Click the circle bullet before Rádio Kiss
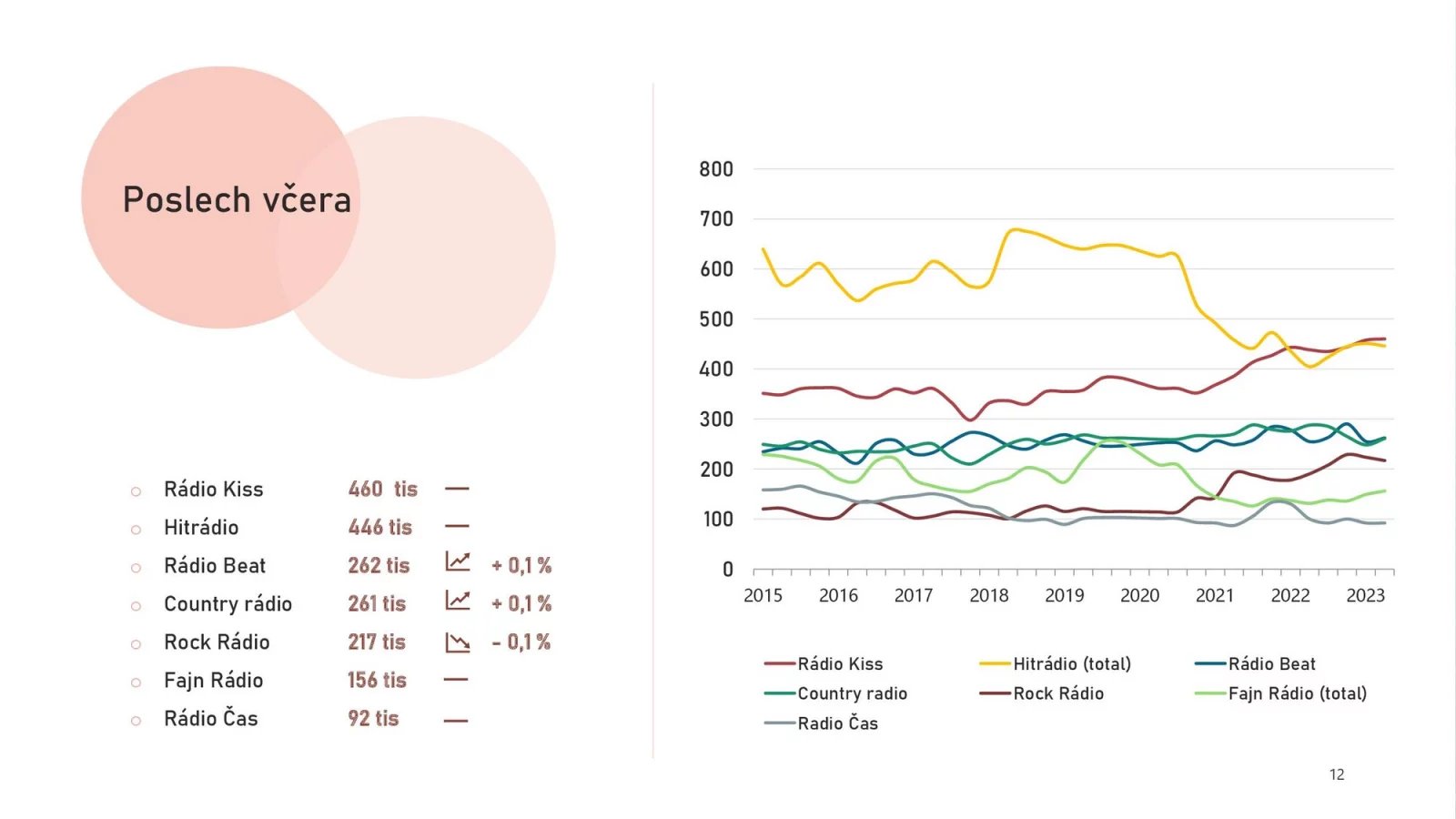 click(x=136, y=491)
